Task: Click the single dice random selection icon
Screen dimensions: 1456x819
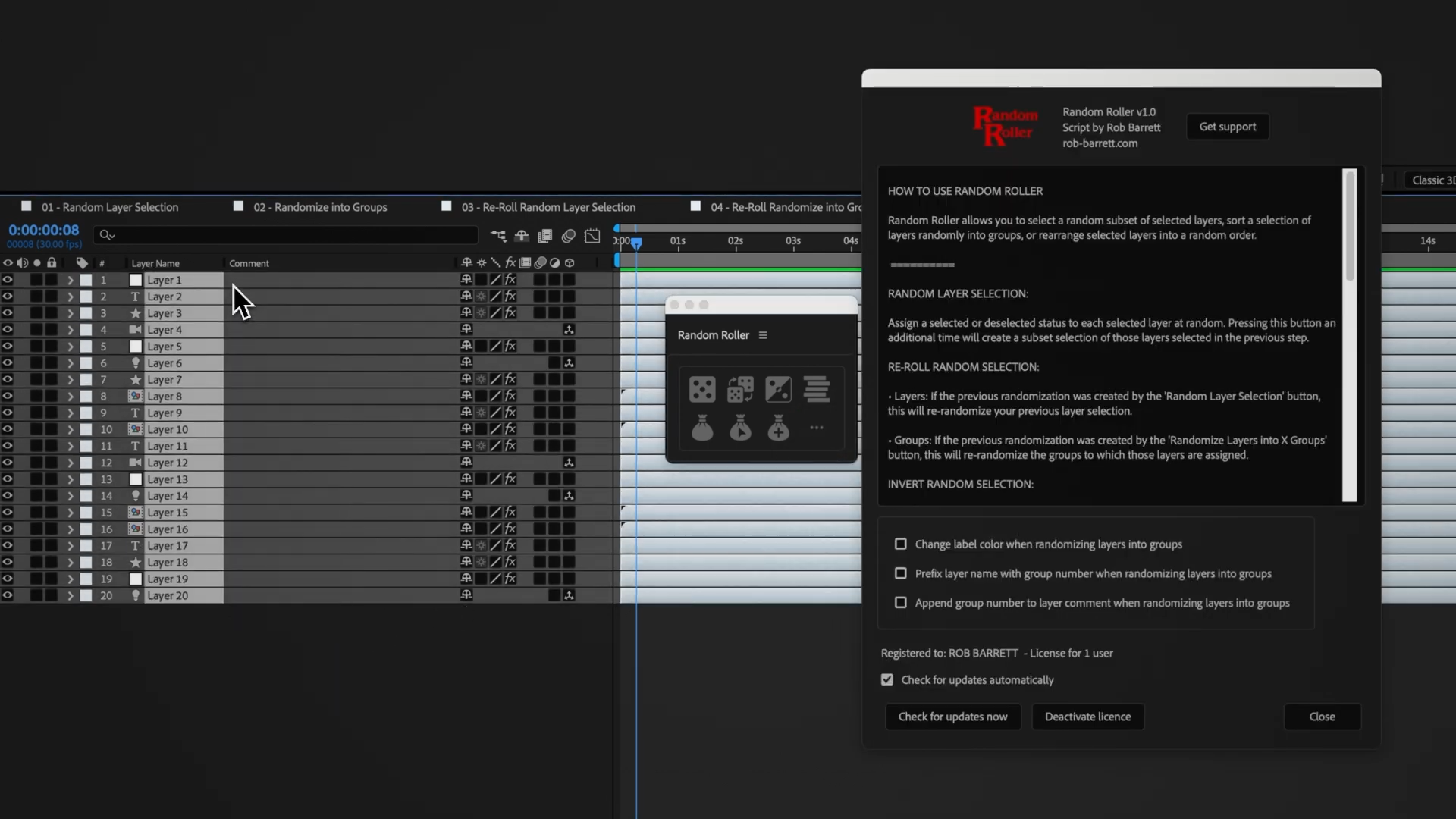Action: coord(702,390)
